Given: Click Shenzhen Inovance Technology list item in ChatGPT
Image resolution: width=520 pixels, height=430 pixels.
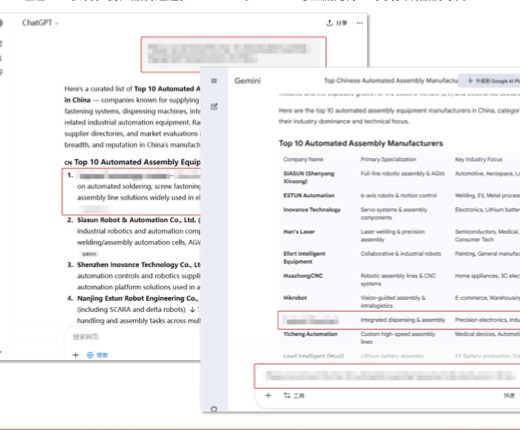Looking at the screenshot, I should pos(139,265).
